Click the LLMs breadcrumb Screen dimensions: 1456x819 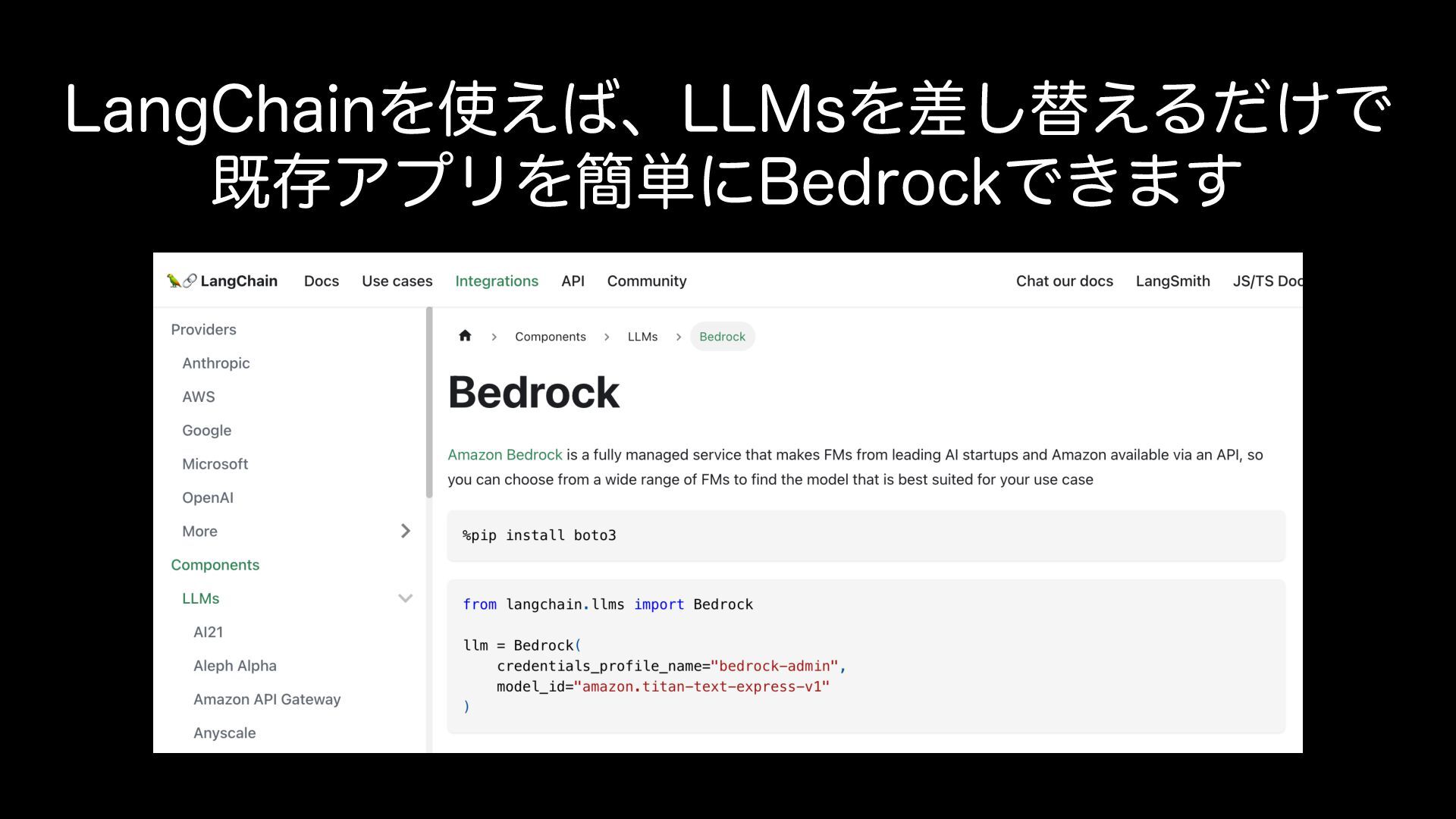642,337
